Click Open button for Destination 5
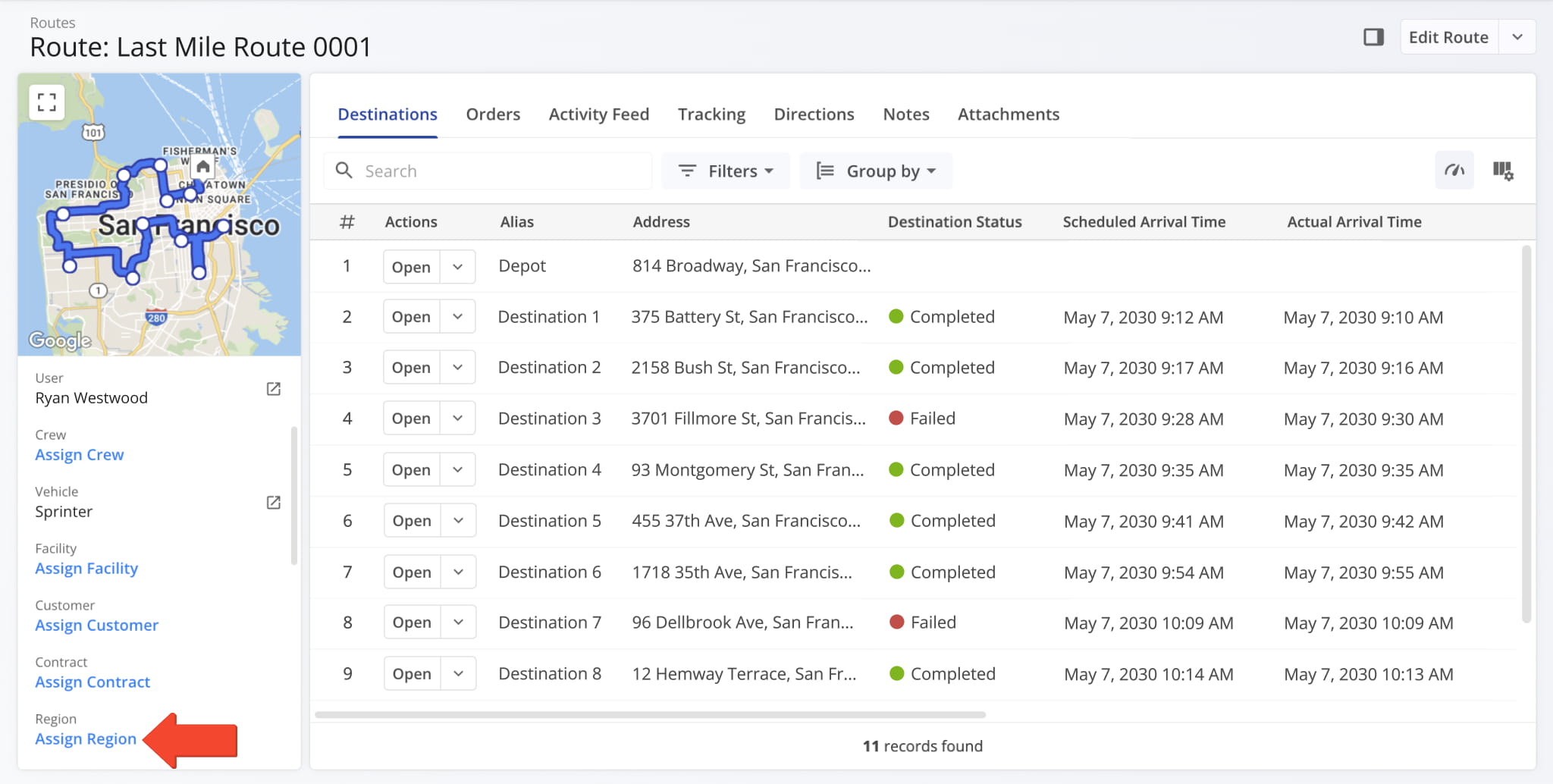1553x784 pixels. coord(411,521)
